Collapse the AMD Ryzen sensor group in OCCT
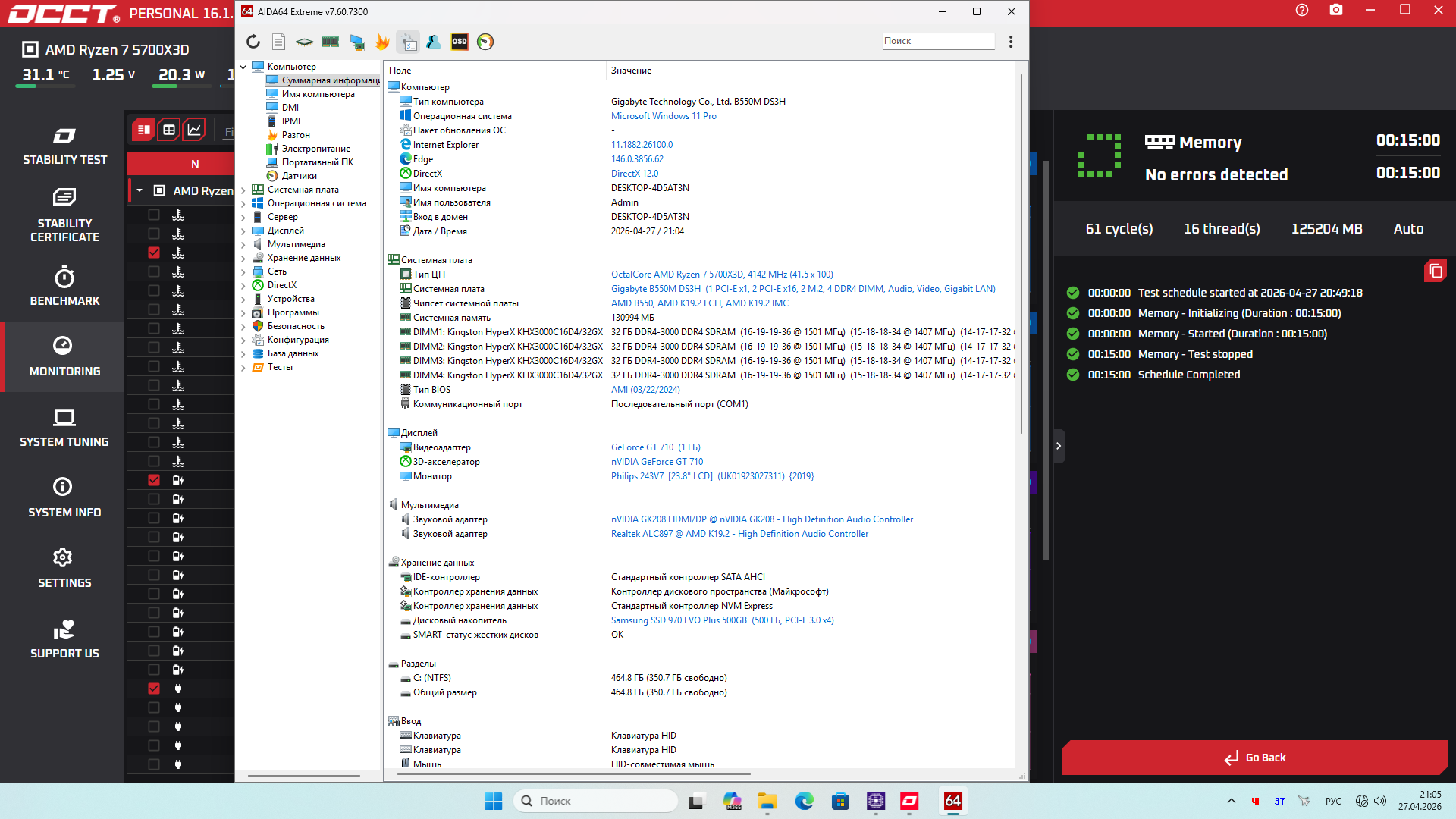The height and width of the screenshot is (819, 1456). (140, 190)
